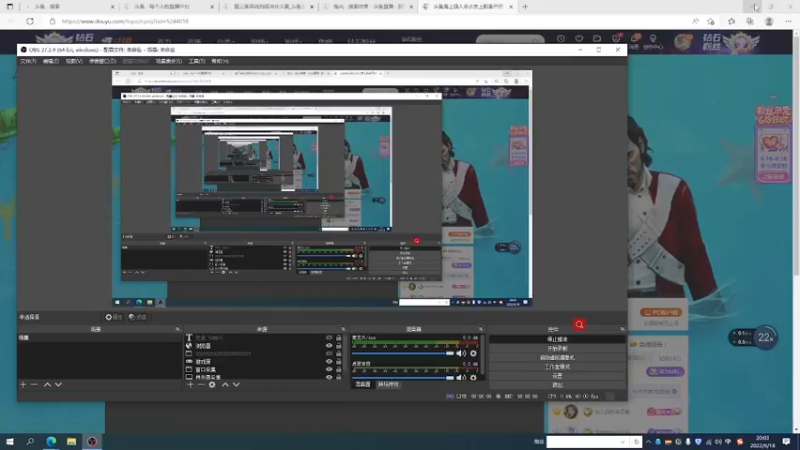The width and height of the screenshot is (800, 450).
Task: Click the Start Recording button in OBS
Action: coord(557,348)
